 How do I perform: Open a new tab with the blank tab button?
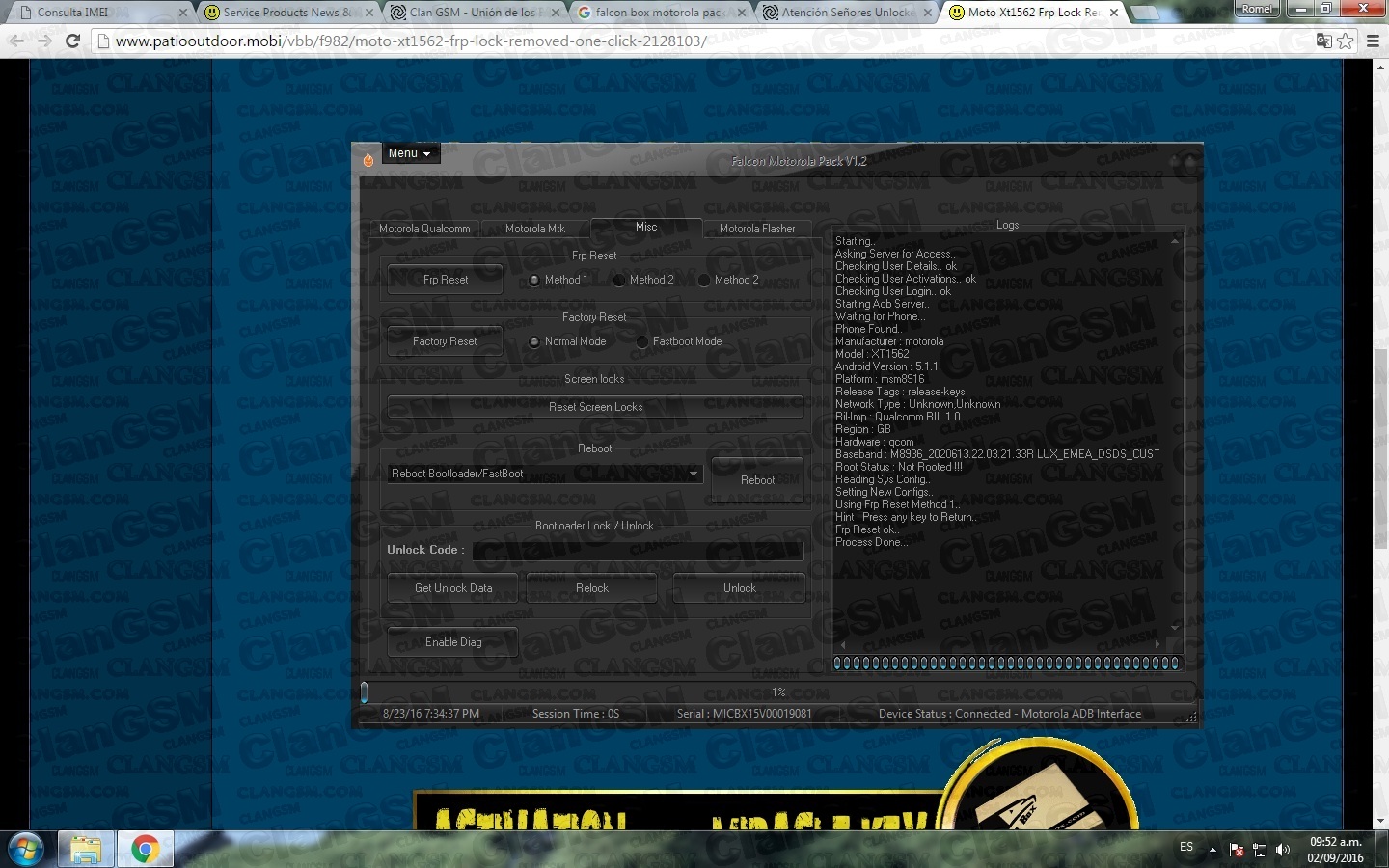(1145, 13)
